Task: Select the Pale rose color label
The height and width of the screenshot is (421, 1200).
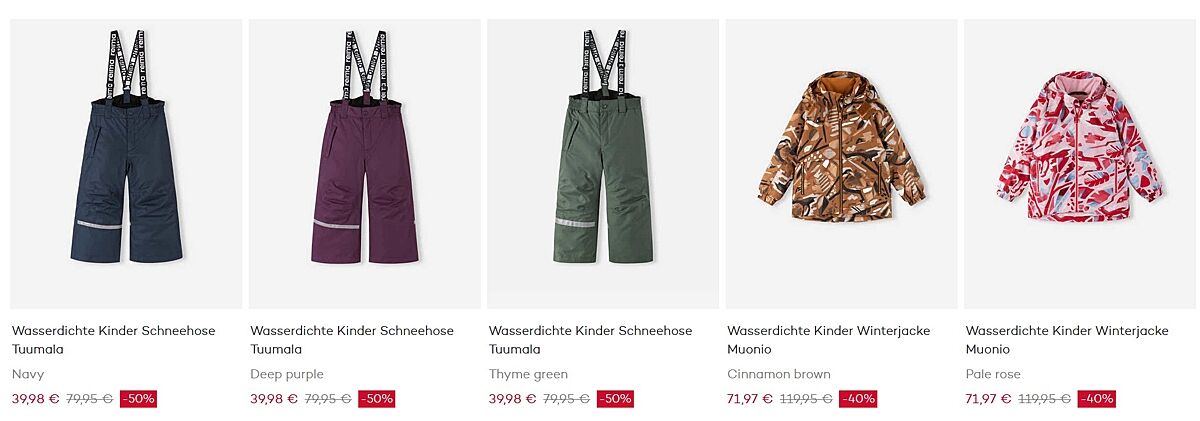Action: (x=993, y=374)
